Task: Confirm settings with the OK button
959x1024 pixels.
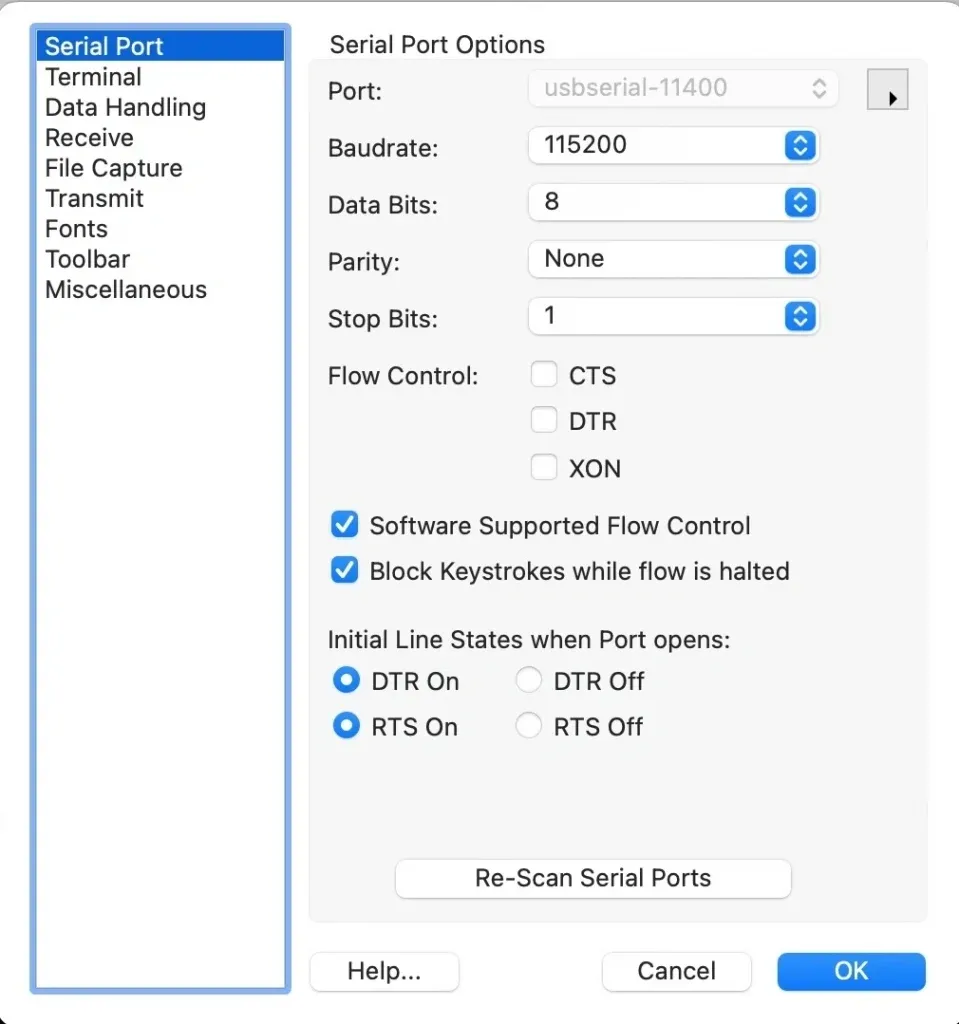Action: [x=850, y=971]
